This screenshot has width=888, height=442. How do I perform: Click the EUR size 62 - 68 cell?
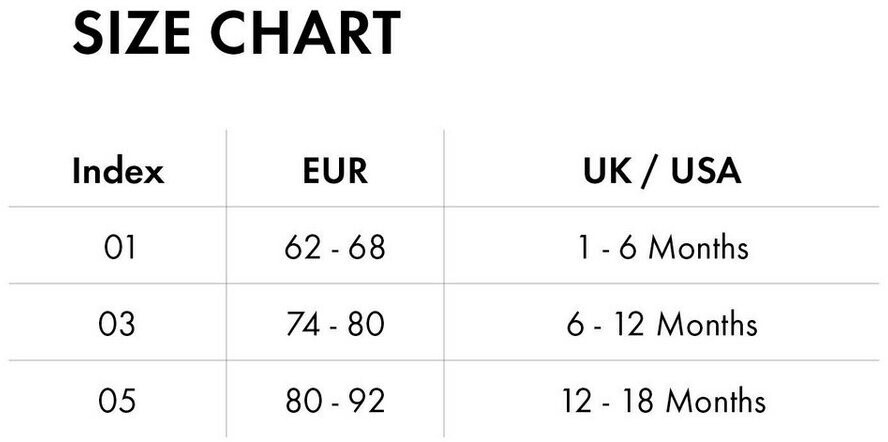[335, 247]
